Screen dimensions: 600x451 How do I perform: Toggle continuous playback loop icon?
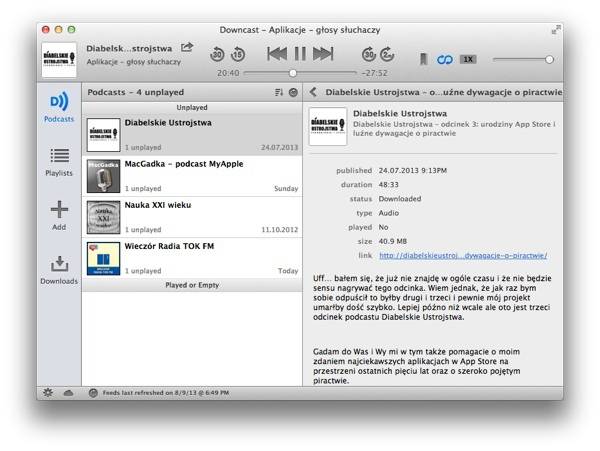(445, 60)
